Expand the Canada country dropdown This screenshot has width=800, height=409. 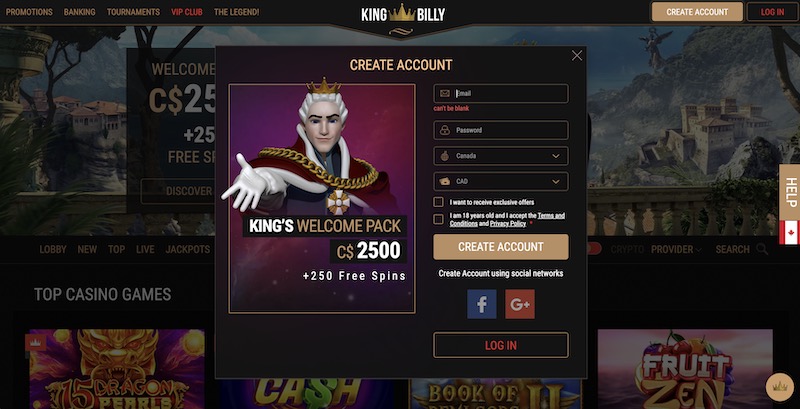tap(501, 156)
